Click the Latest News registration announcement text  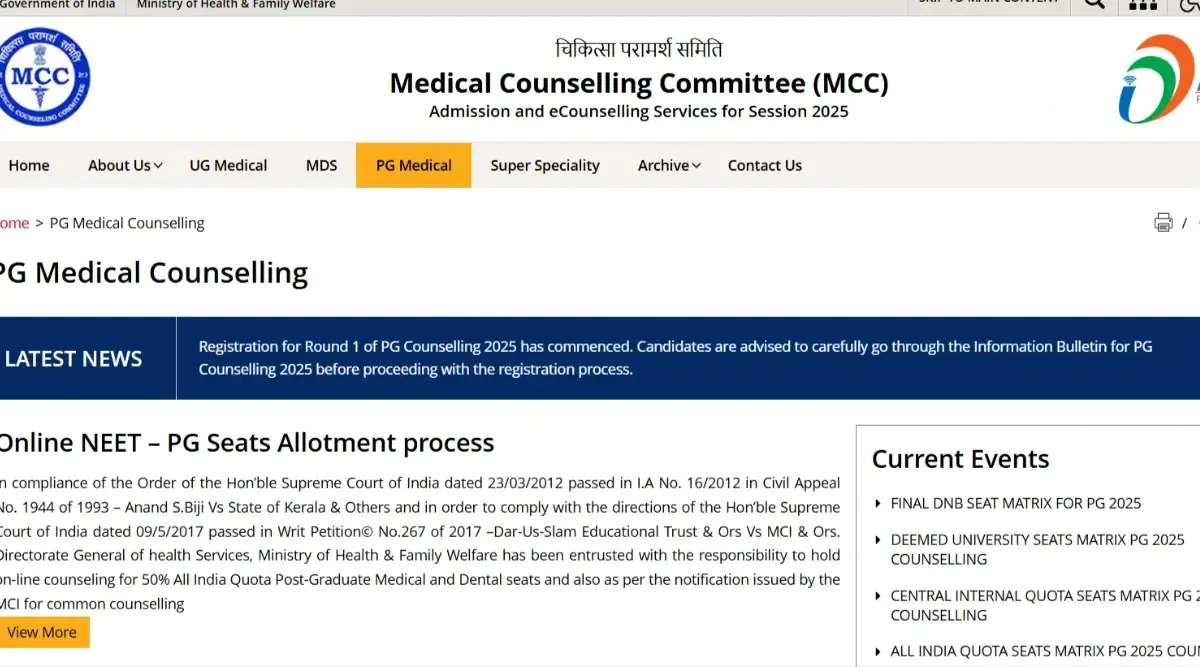click(x=675, y=358)
